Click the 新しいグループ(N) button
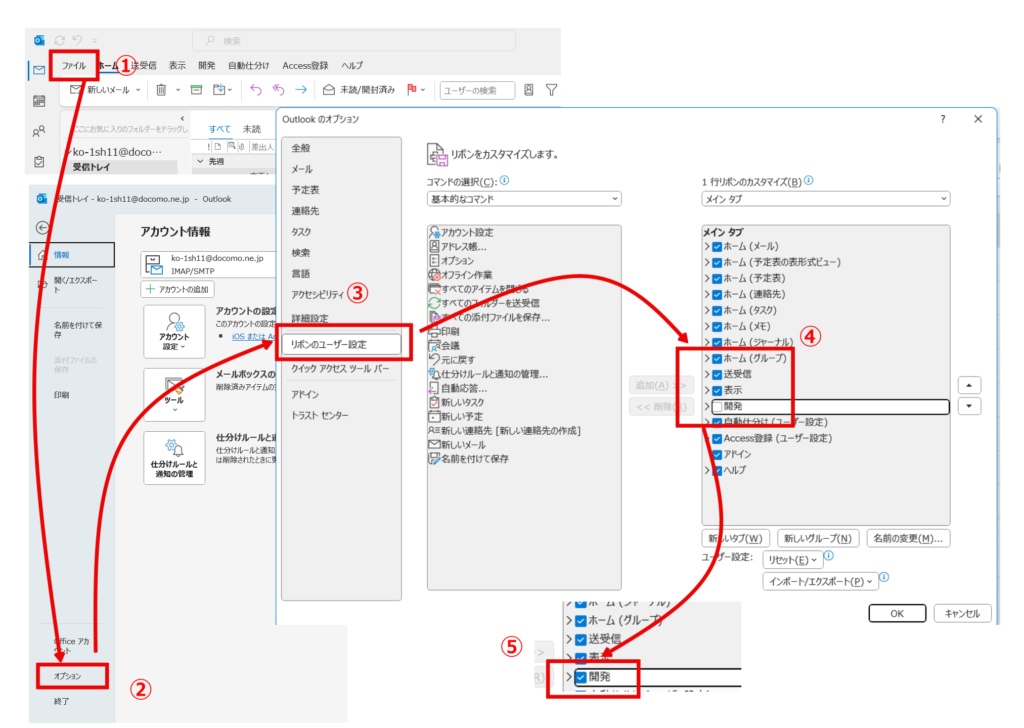This screenshot has width=1024, height=728. tap(818, 538)
